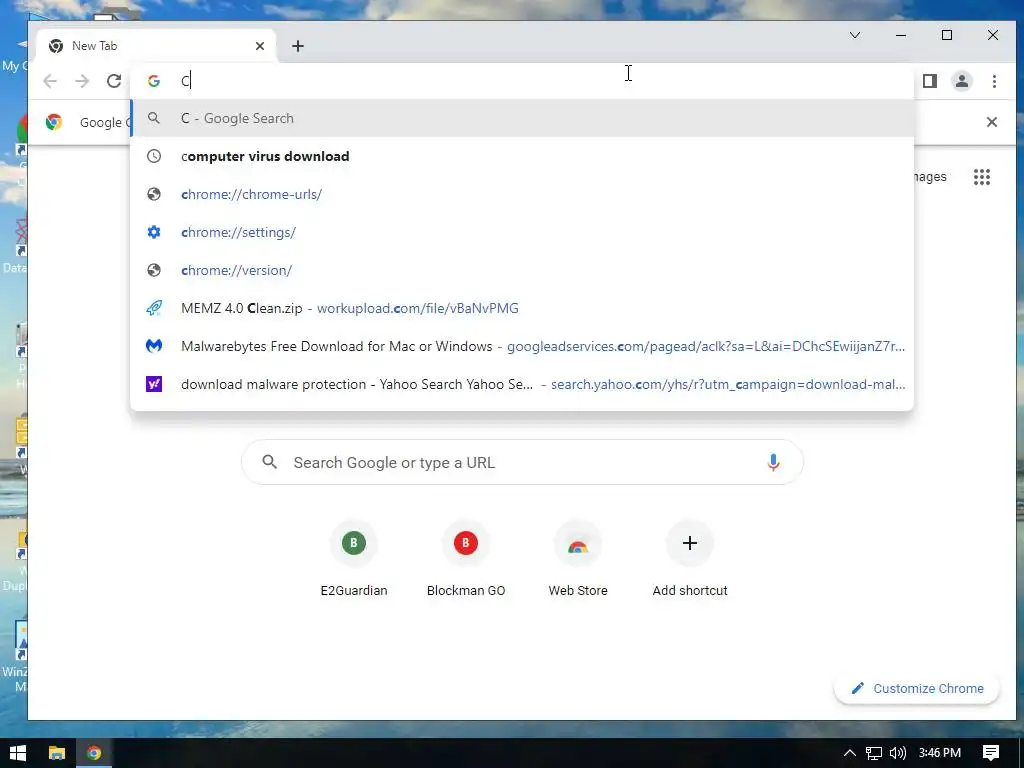Click the Chrome logo in info bar
Screen dimensions: 1024x768
(54, 122)
